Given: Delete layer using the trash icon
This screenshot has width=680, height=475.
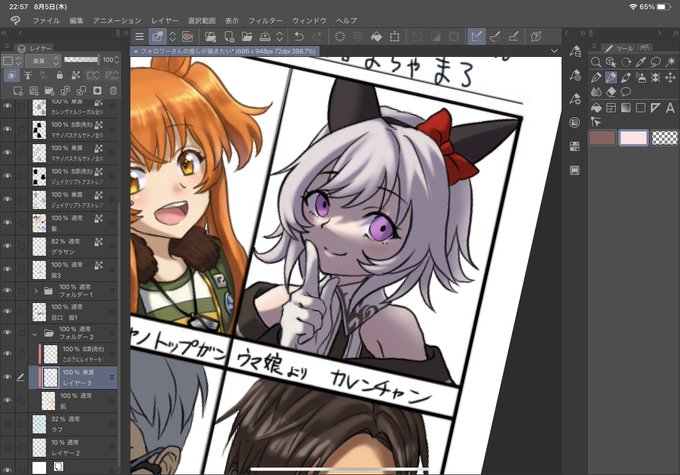Looking at the screenshot, I should [113, 91].
